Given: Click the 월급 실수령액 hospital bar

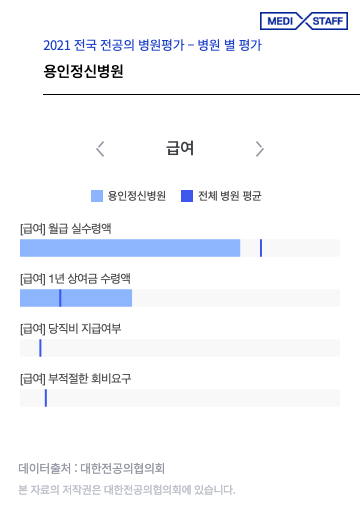Looking at the screenshot, I should pos(130,248).
